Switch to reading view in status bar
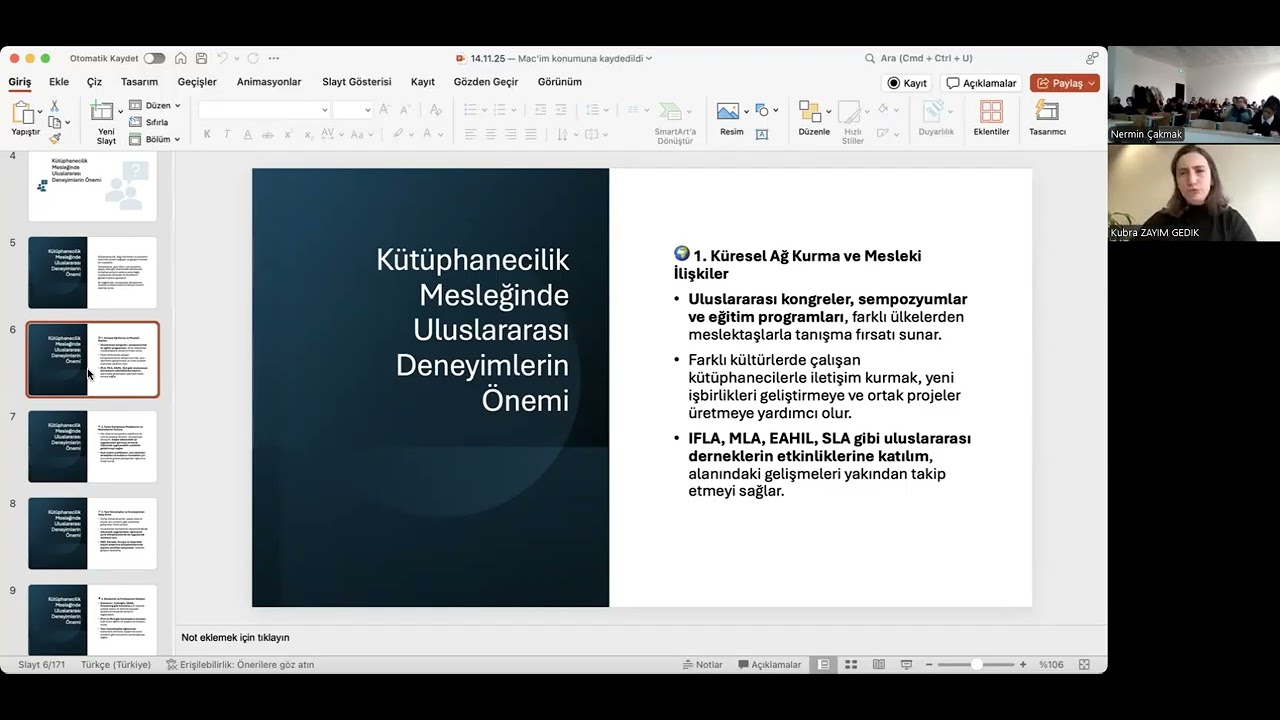The height and width of the screenshot is (720, 1280). tap(878, 664)
